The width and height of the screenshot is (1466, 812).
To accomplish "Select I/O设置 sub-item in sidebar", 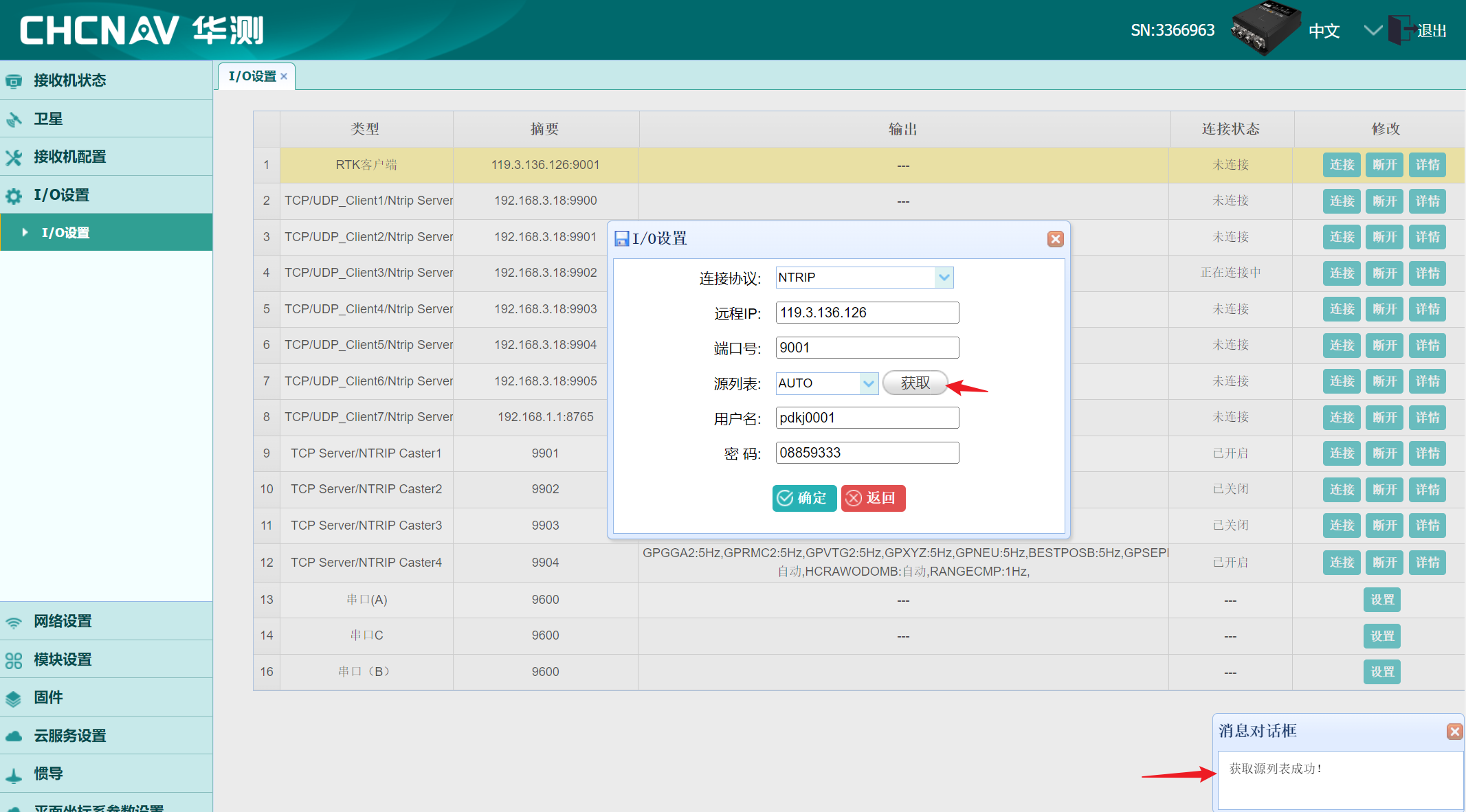I will (106, 232).
